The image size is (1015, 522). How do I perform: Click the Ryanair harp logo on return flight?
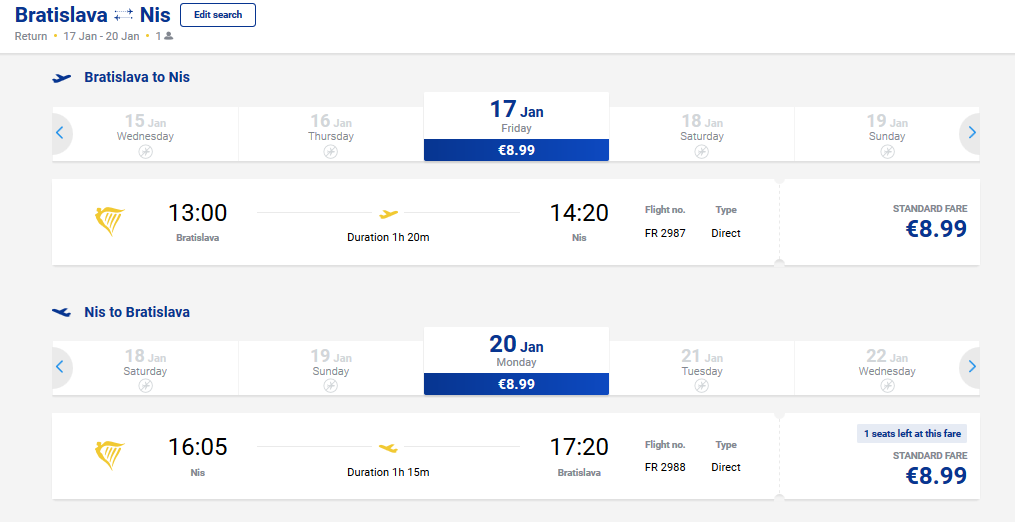coord(109,455)
